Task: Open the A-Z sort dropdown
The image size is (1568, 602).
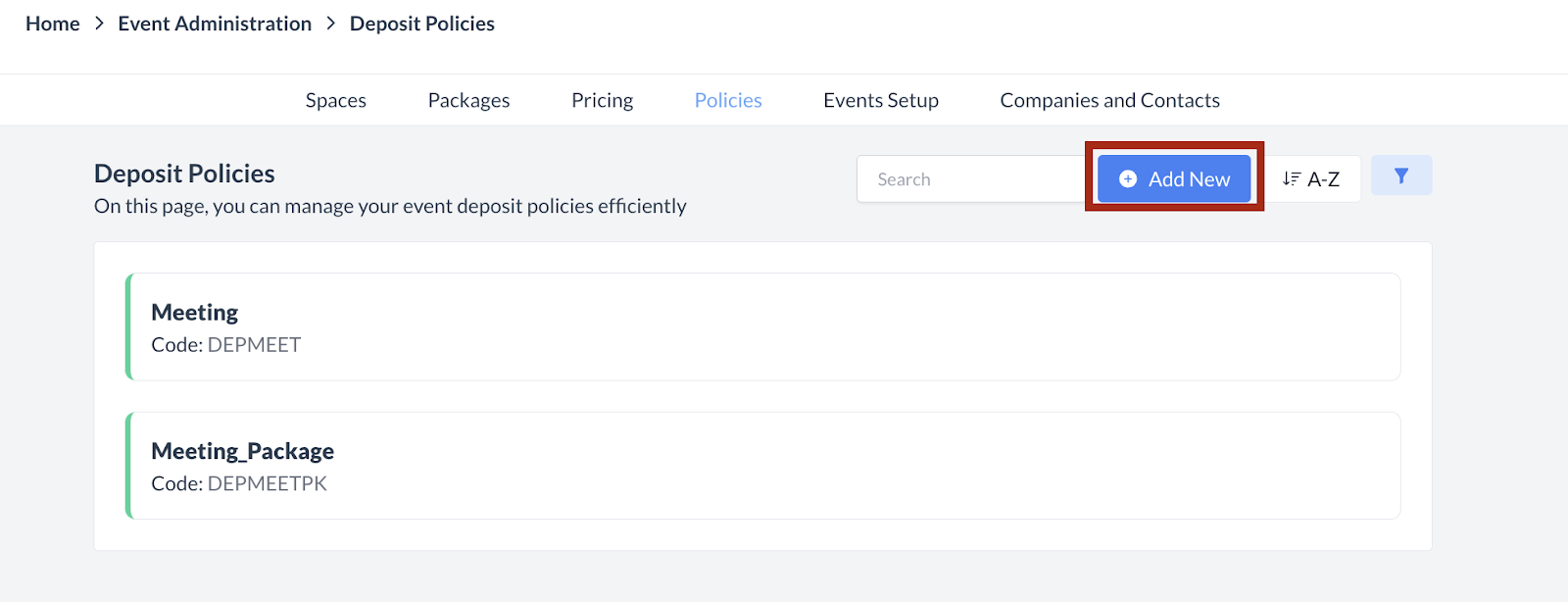Action: (x=1312, y=178)
